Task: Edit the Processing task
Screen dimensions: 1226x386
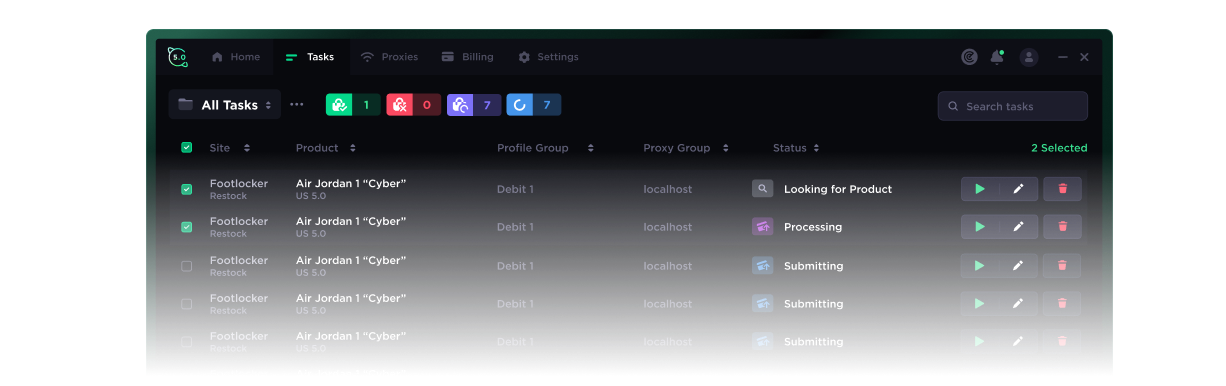Action: point(1018,227)
